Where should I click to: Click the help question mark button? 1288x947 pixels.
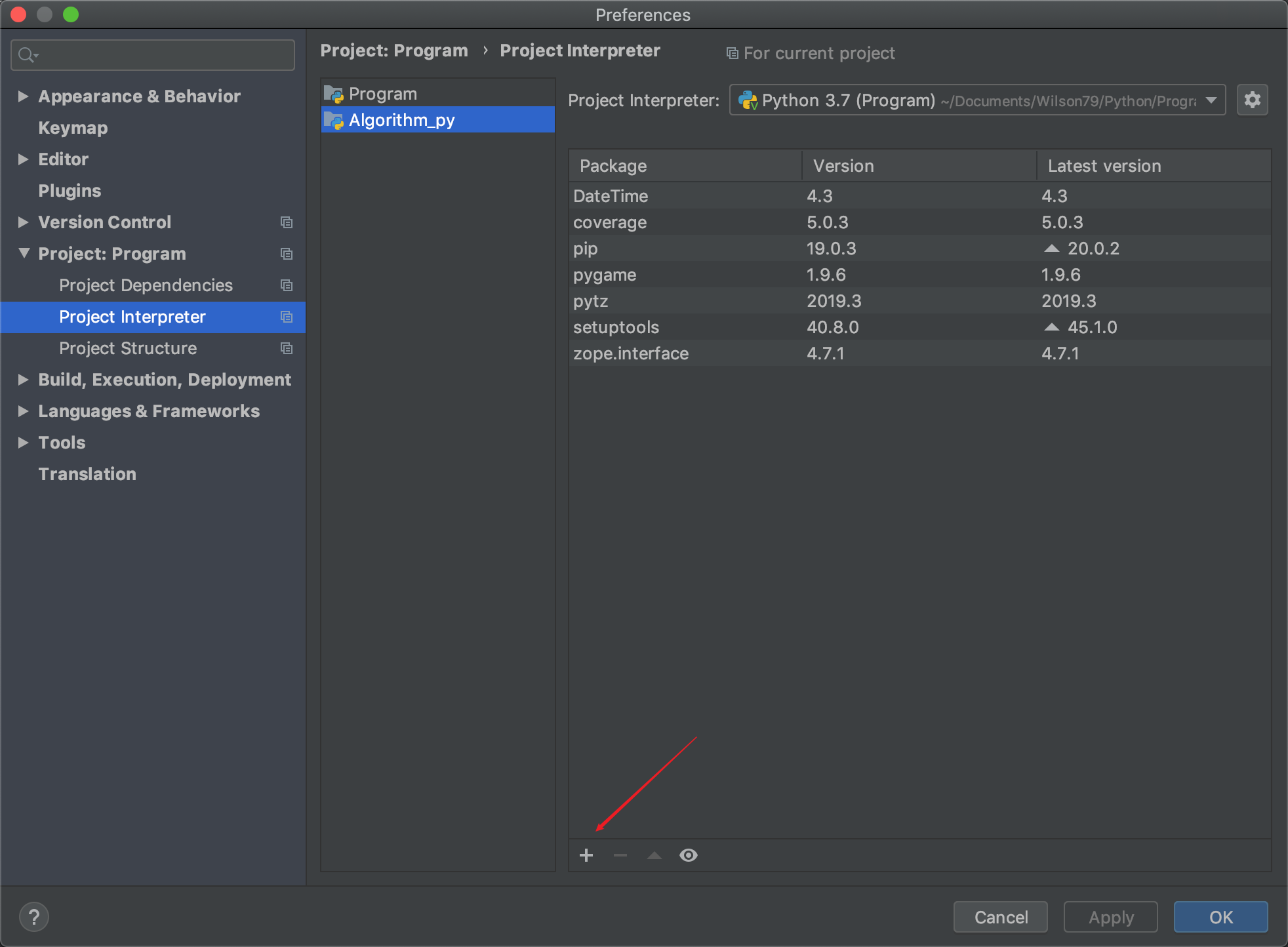pyautogui.click(x=34, y=917)
